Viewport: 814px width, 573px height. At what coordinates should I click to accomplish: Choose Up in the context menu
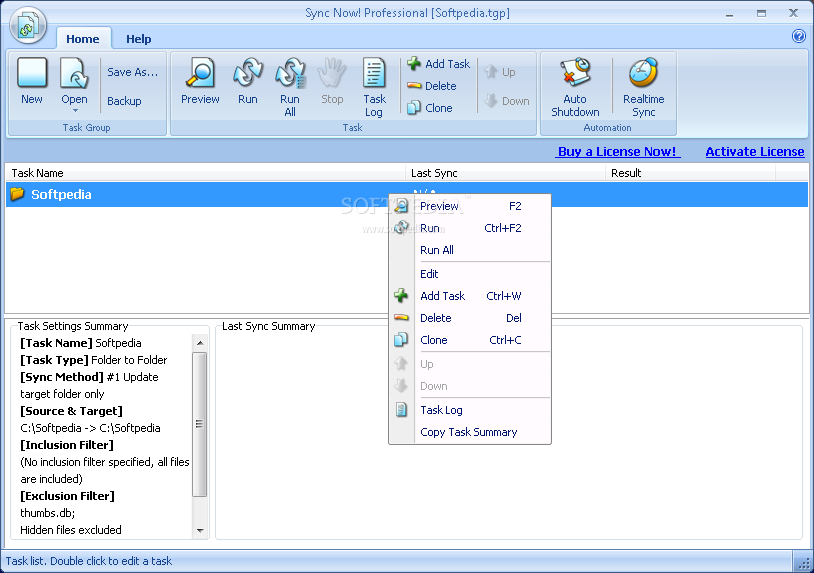click(470, 364)
